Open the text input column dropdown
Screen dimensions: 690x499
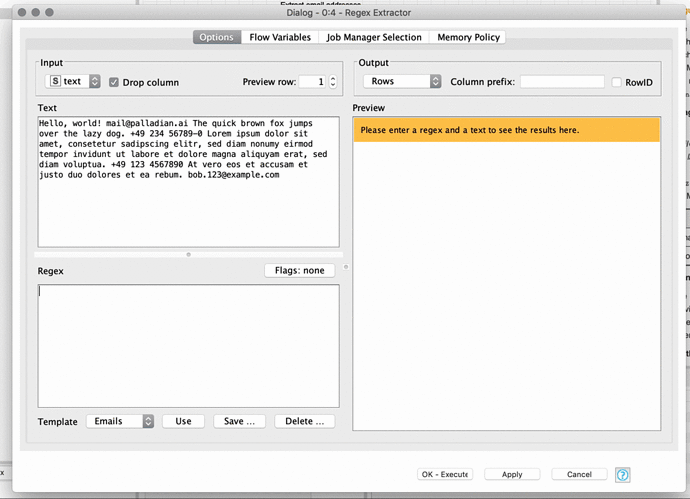click(x=73, y=81)
